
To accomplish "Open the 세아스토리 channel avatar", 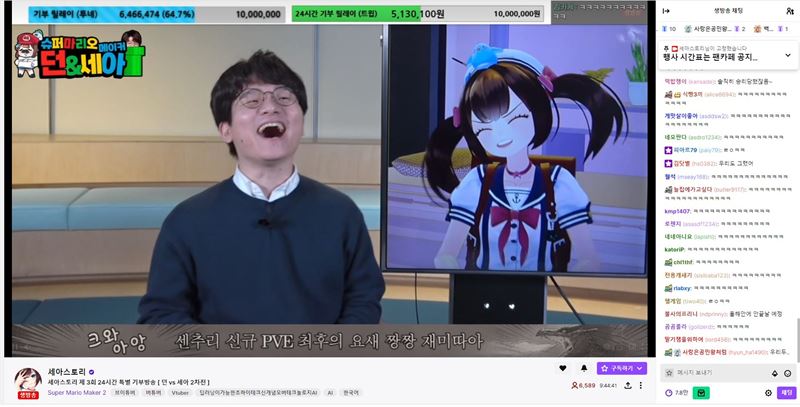I will coord(28,380).
